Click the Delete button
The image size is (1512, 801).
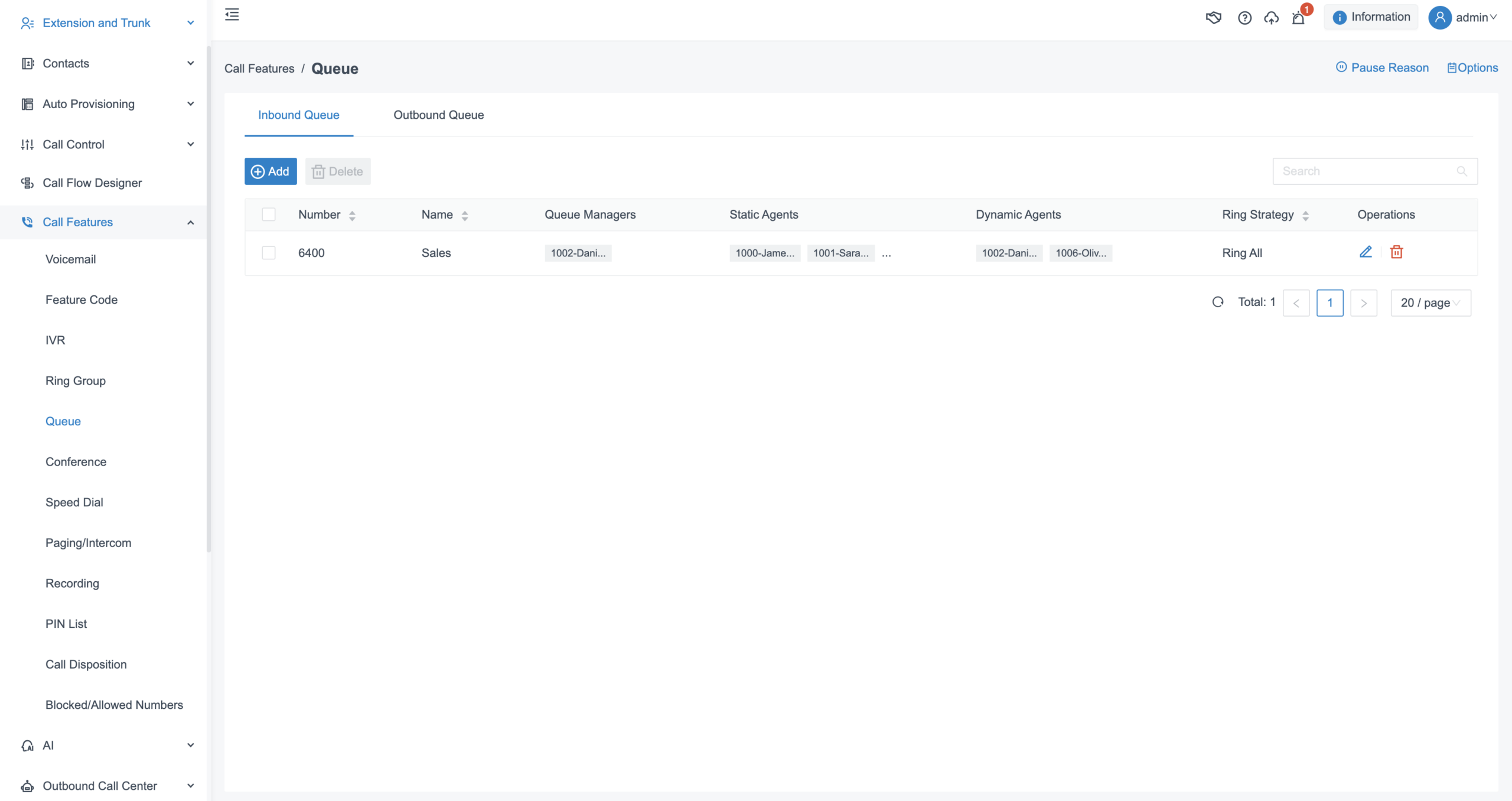(x=338, y=171)
